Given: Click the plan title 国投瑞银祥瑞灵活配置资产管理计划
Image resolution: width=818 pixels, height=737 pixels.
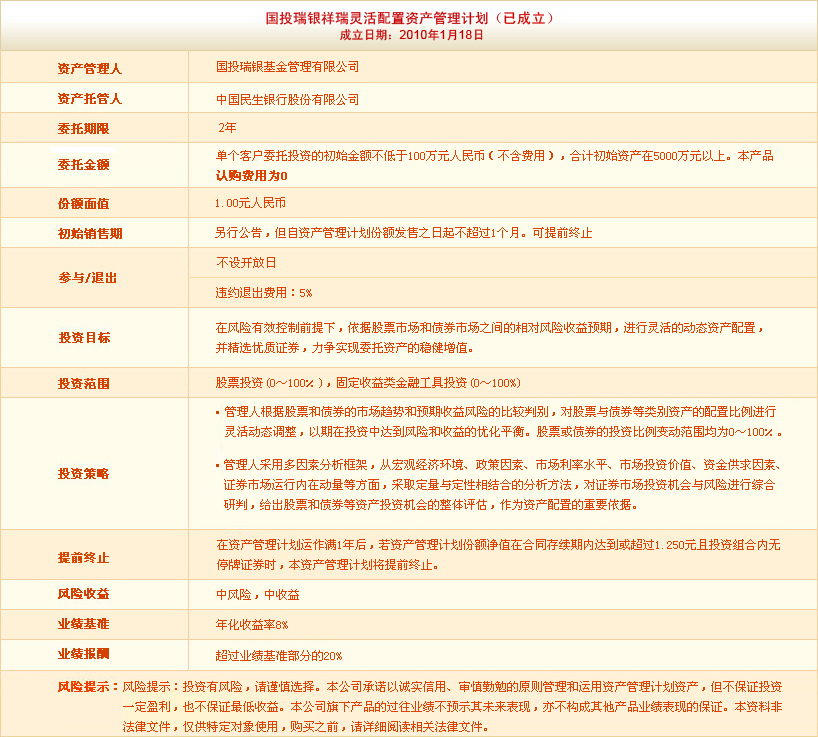Looking at the screenshot, I should click(x=410, y=17).
